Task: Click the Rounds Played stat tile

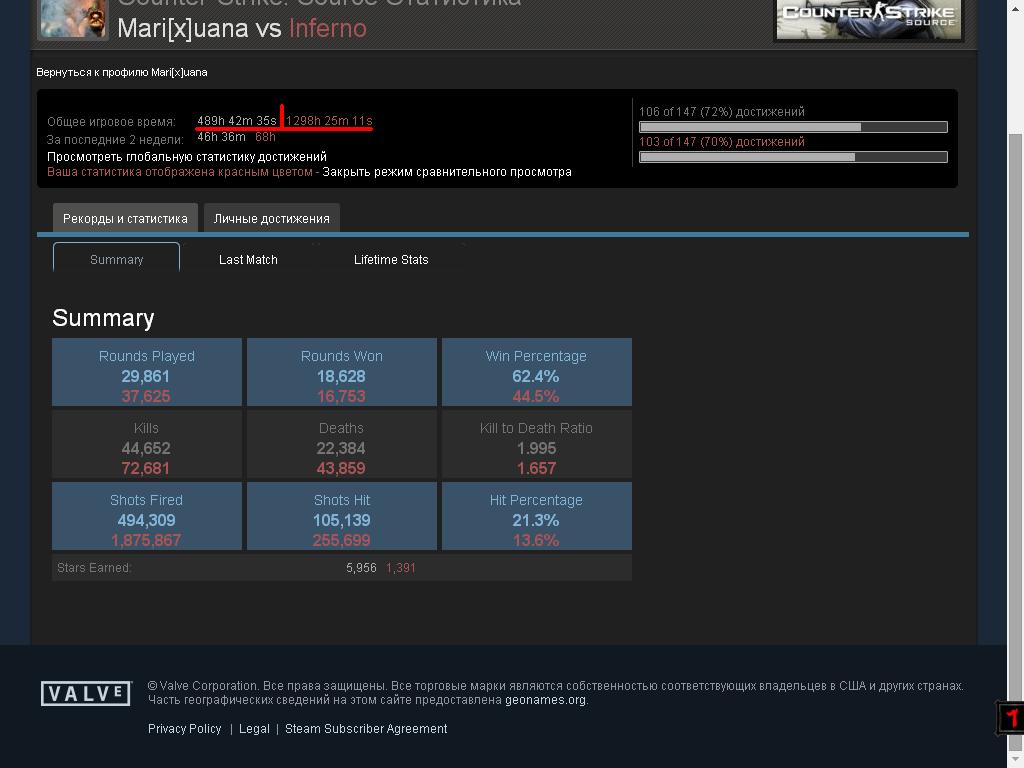Action: tap(147, 372)
